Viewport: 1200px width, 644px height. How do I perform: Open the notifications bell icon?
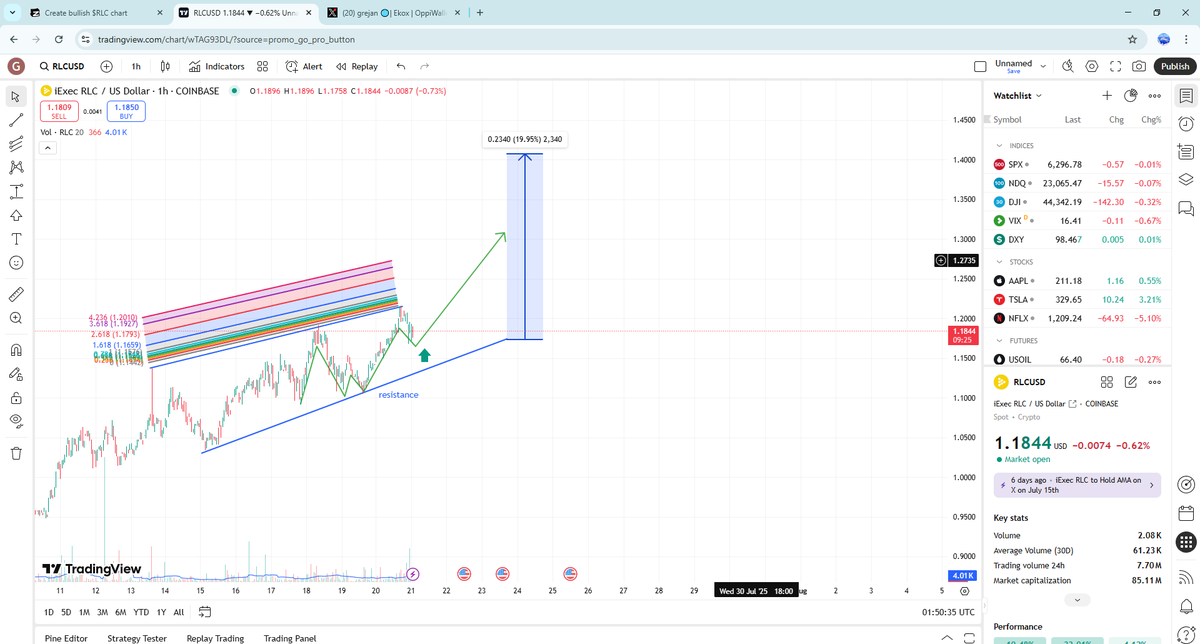1186,605
